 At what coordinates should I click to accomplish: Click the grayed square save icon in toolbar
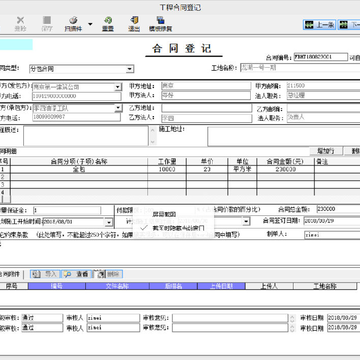(x=47, y=21)
